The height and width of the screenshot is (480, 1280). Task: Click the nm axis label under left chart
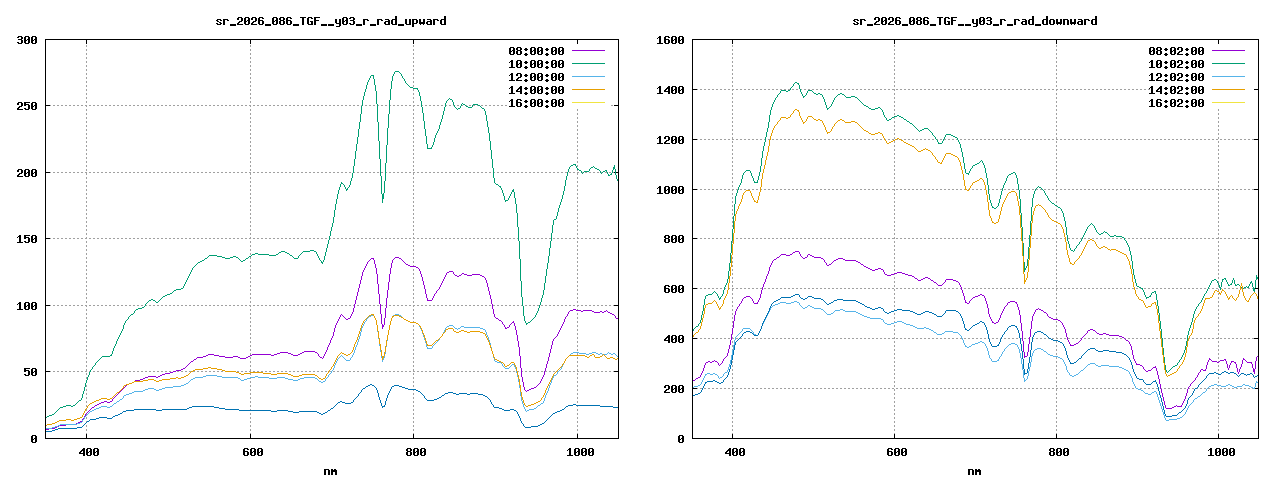coord(331,470)
